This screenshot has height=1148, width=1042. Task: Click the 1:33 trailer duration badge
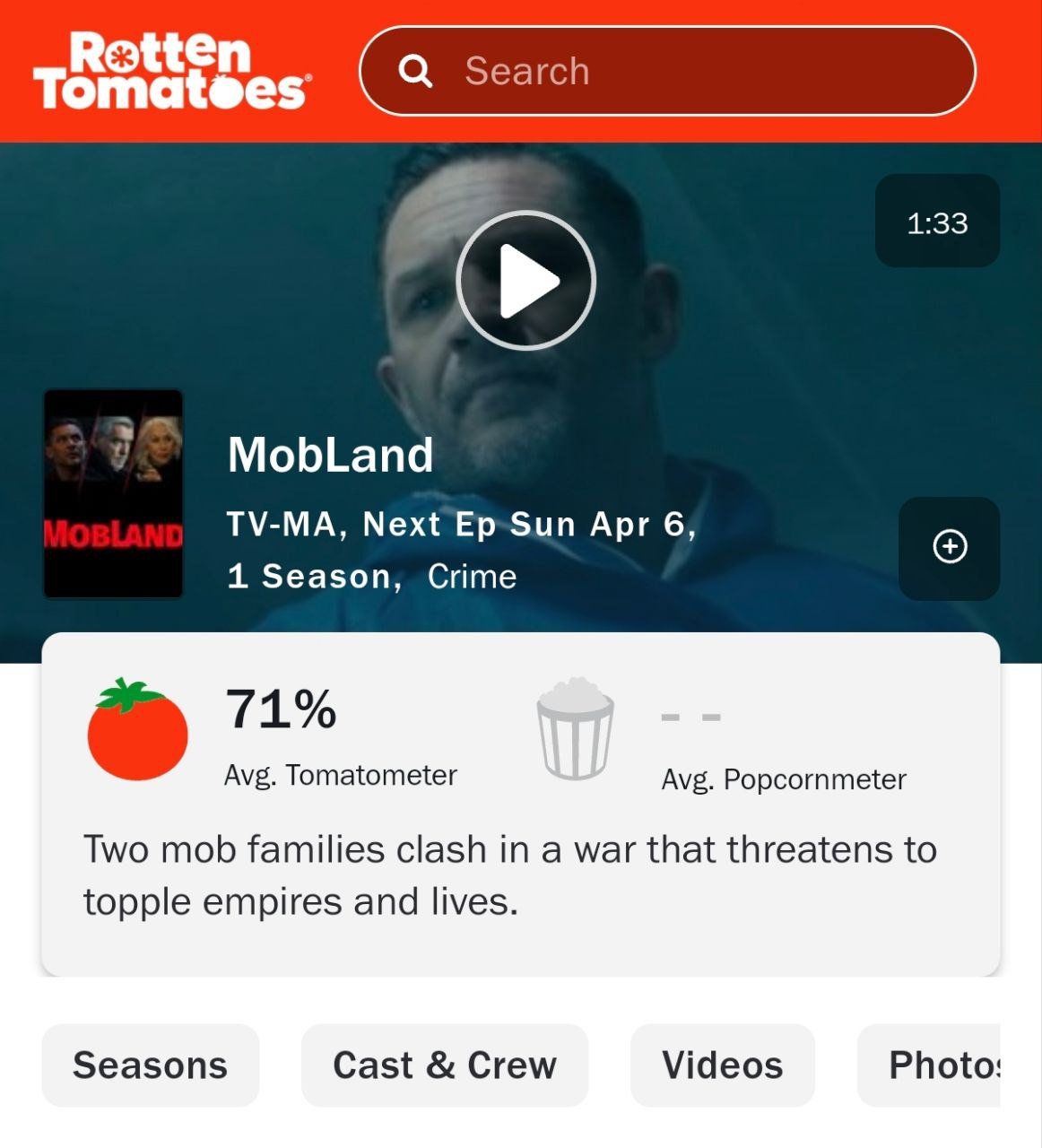(937, 221)
